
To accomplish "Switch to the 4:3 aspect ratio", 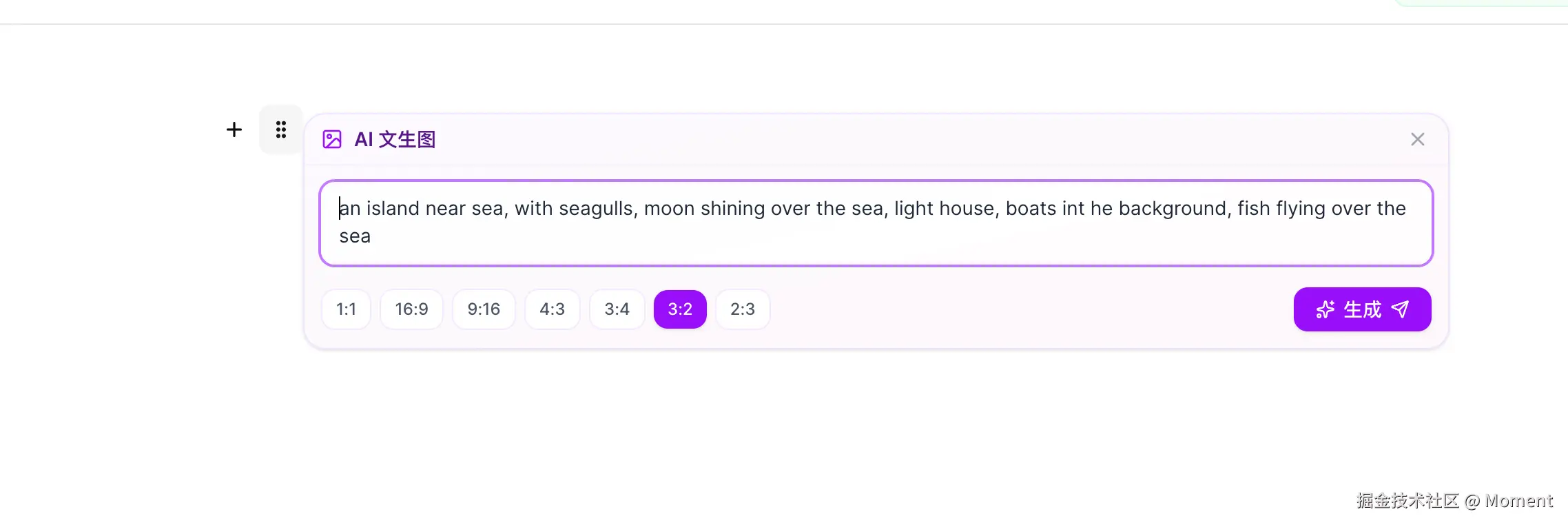I will tap(552, 309).
